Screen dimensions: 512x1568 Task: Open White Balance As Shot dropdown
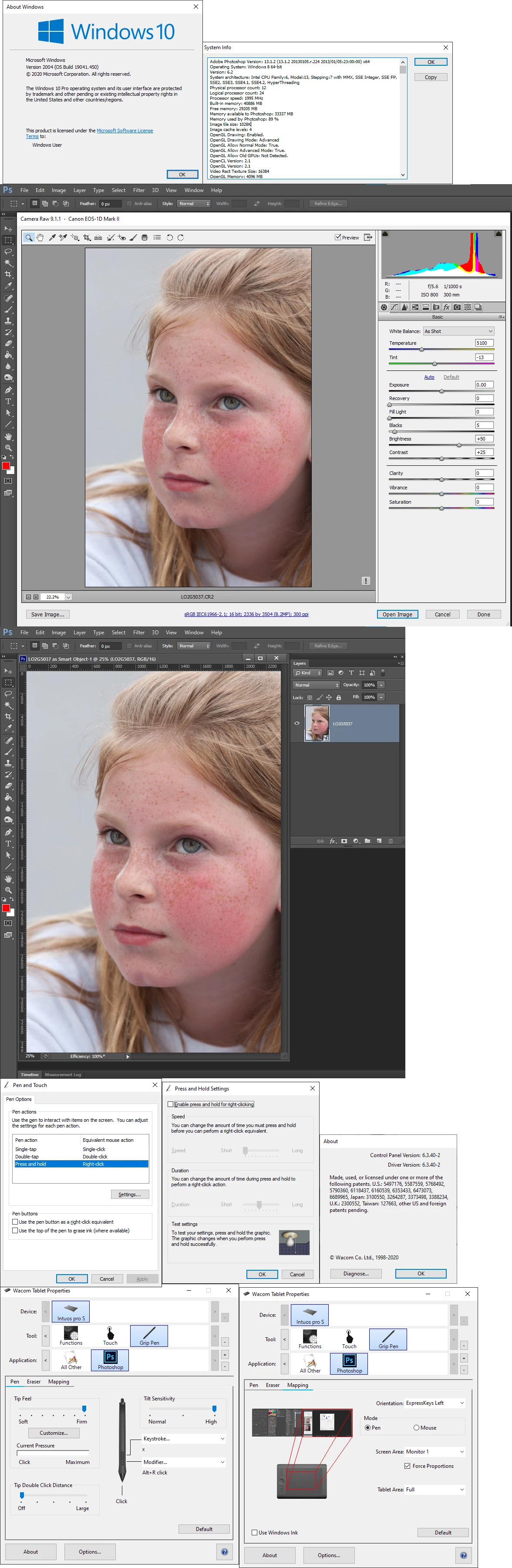(458, 331)
